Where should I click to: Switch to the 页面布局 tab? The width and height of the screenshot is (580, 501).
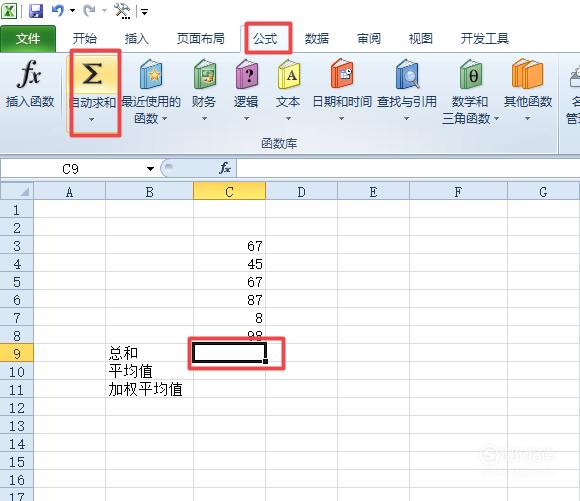[x=201, y=38]
